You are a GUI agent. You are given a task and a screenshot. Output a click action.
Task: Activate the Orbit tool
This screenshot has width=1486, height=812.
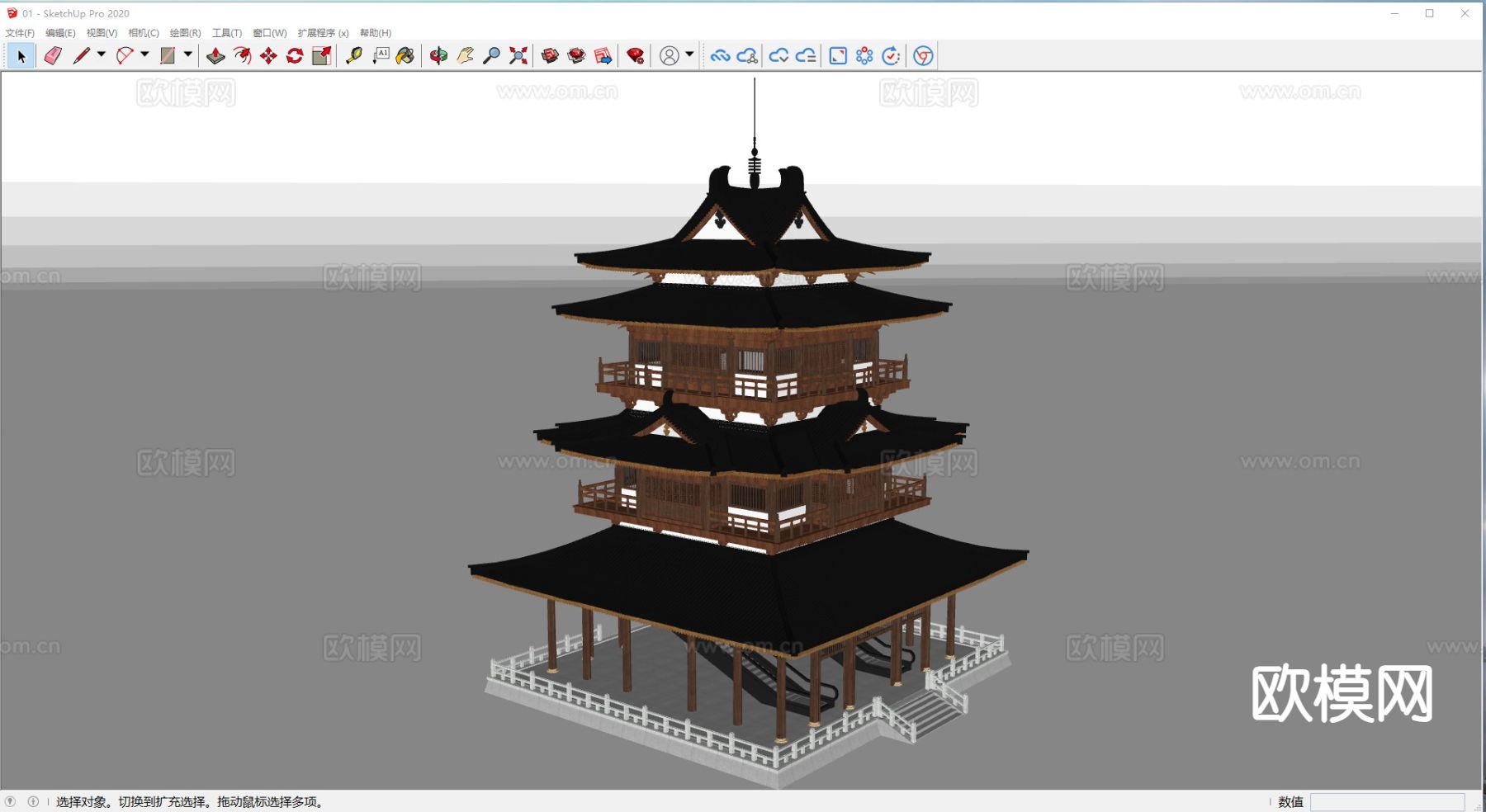coord(438,55)
